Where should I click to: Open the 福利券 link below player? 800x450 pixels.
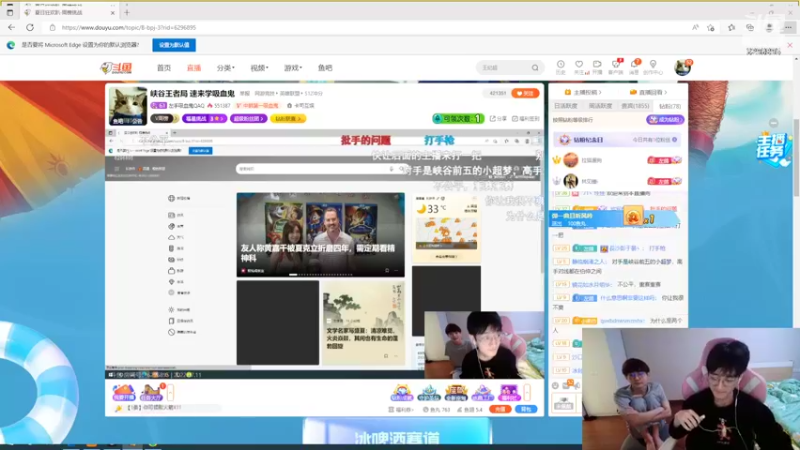point(401,409)
